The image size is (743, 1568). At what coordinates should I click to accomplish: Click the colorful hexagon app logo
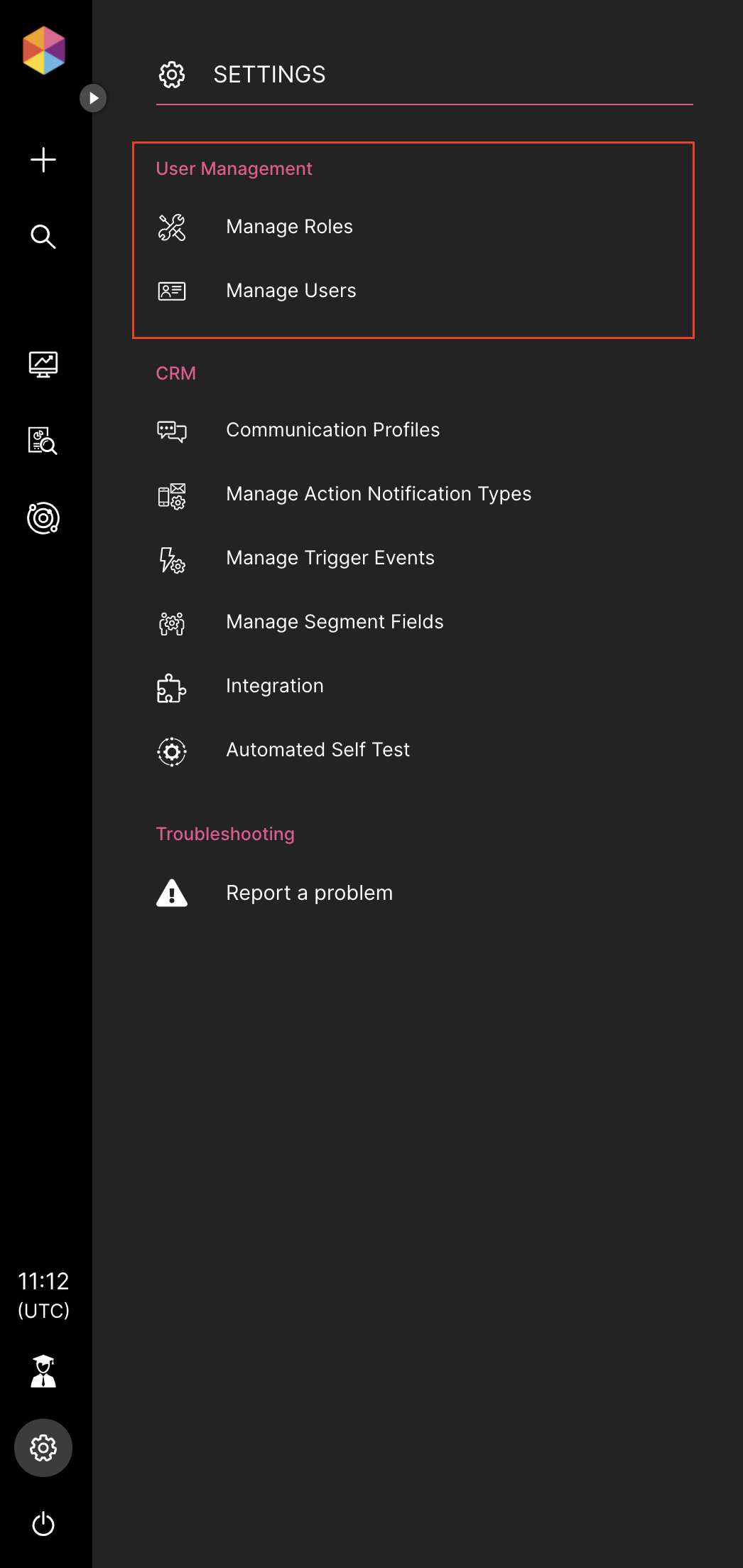pos(44,50)
